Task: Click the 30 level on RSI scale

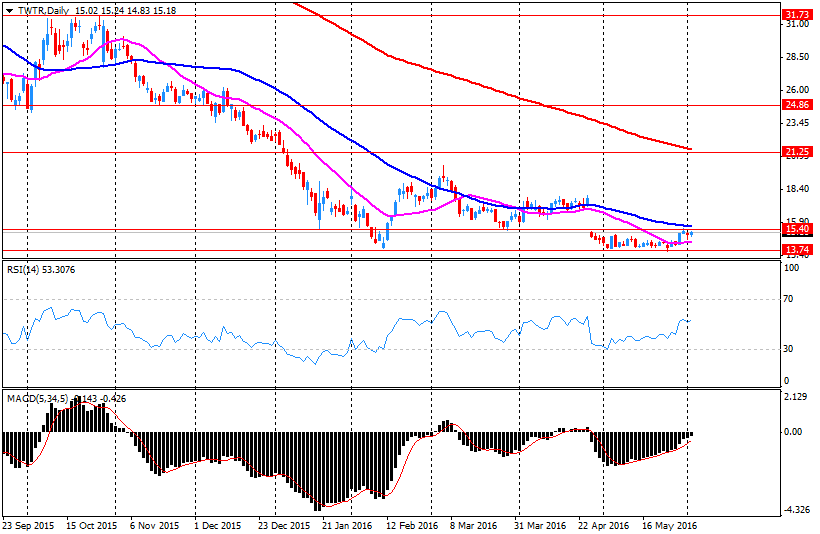Action: click(790, 349)
